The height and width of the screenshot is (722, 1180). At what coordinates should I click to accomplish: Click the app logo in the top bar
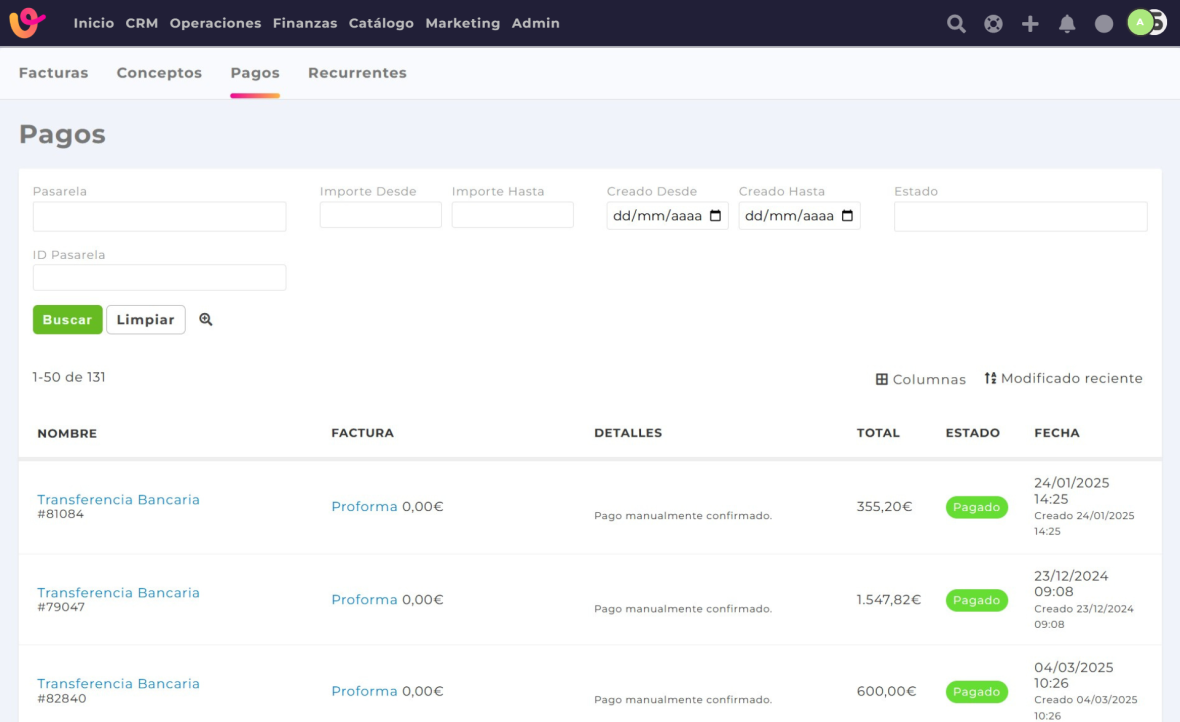click(28, 23)
